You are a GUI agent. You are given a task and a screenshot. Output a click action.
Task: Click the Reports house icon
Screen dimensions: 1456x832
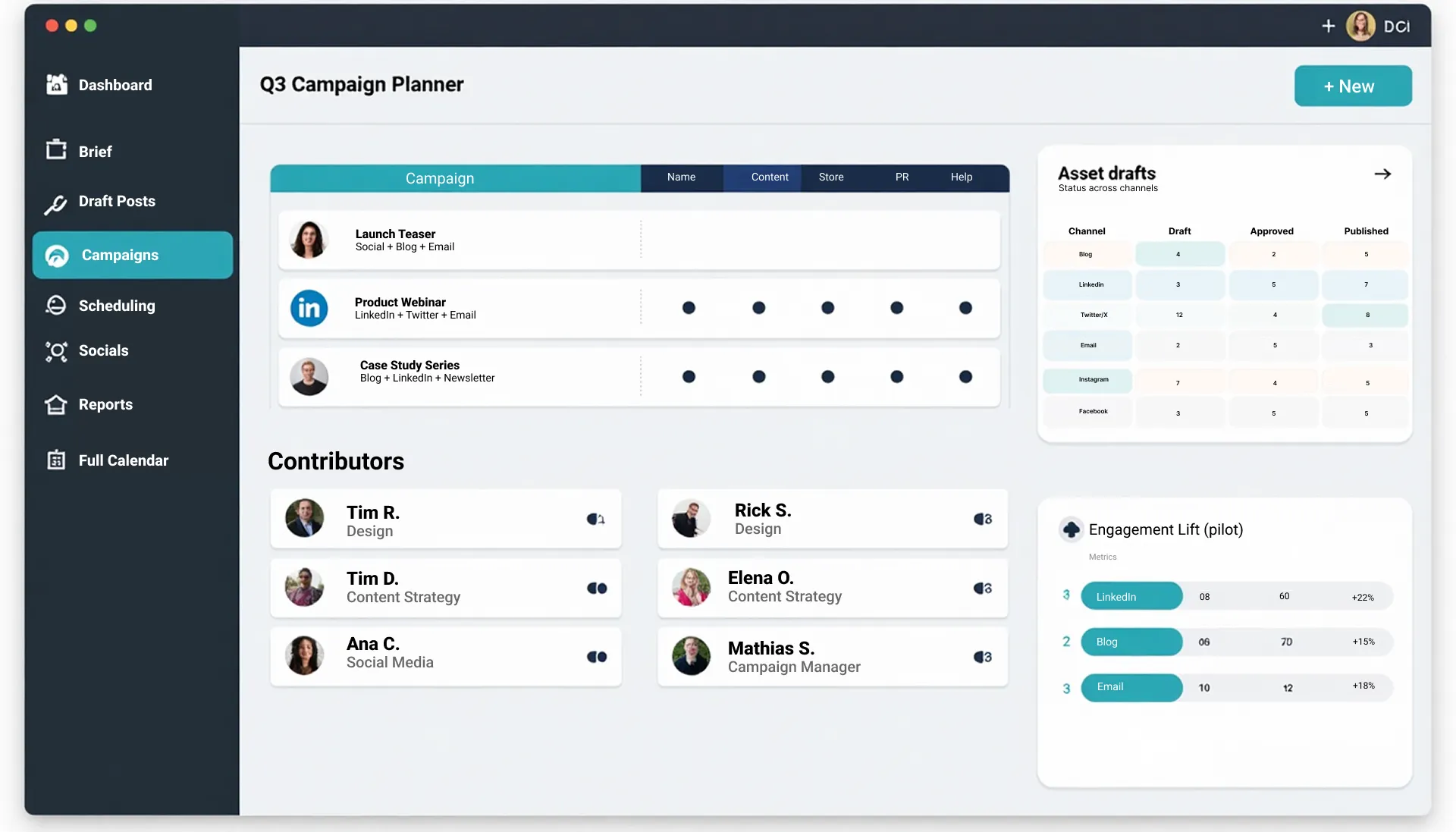point(56,404)
